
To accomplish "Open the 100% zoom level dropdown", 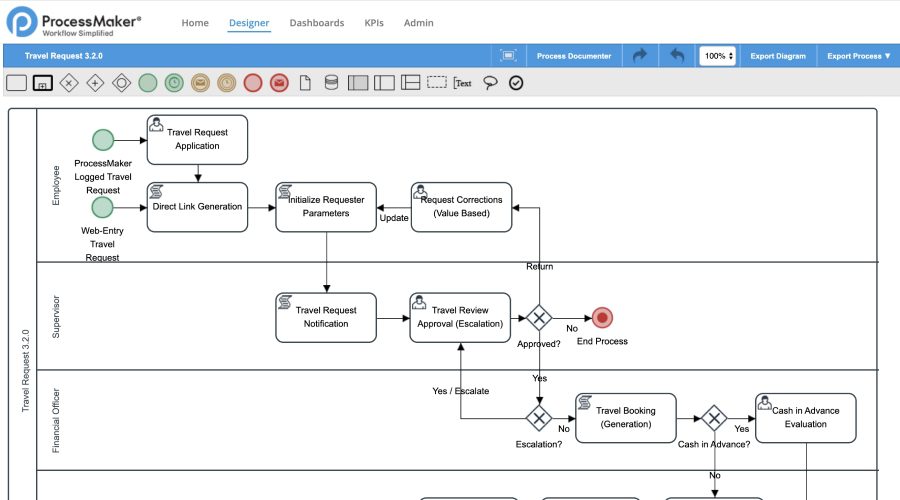I will (x=717, y=56).
